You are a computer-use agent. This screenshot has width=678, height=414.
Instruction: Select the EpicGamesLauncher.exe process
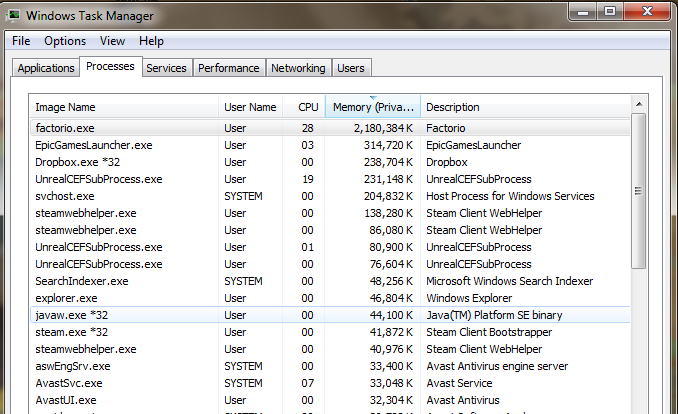[330, 145]
